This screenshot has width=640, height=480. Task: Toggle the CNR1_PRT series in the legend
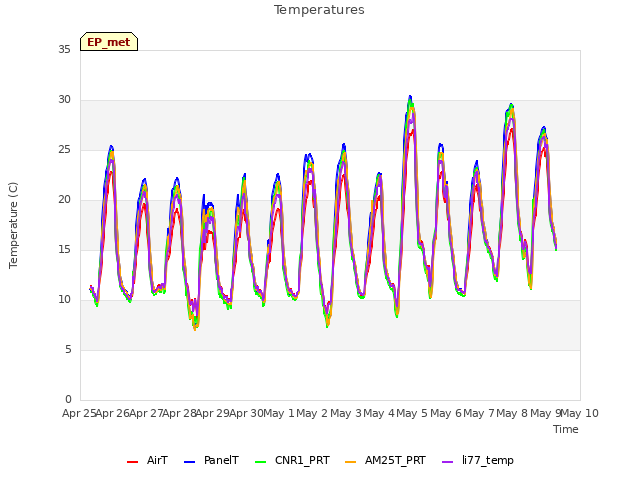pos(292,461)
